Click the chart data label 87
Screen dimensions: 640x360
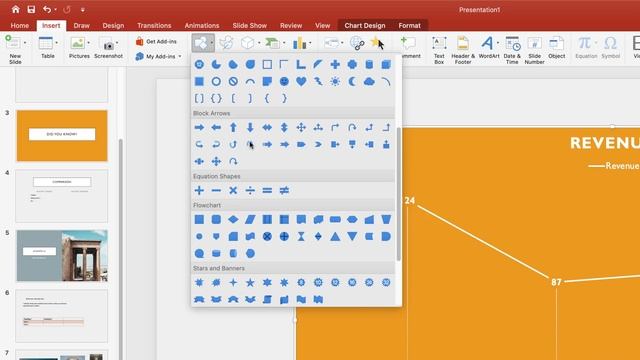(556, 282)
